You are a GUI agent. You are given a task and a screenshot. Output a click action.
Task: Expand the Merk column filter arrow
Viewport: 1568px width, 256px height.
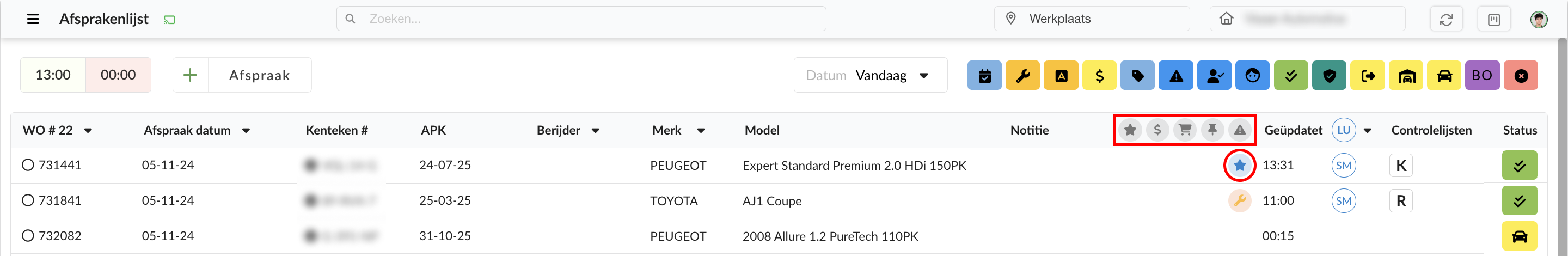pos(701,130)
